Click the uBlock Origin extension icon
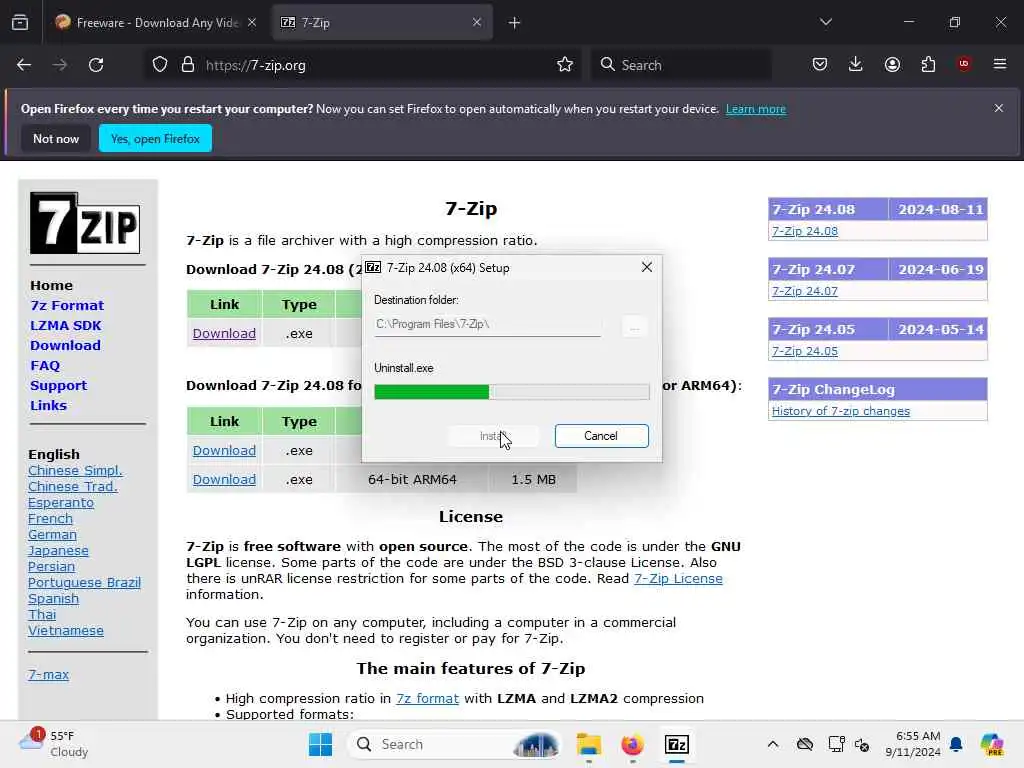The image size is (1024, 768). click(x=964, y=64)
